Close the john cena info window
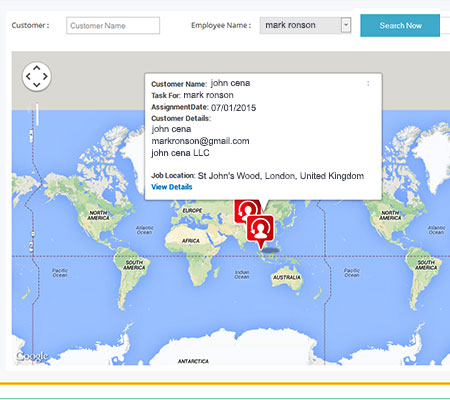 coord(368,84)
